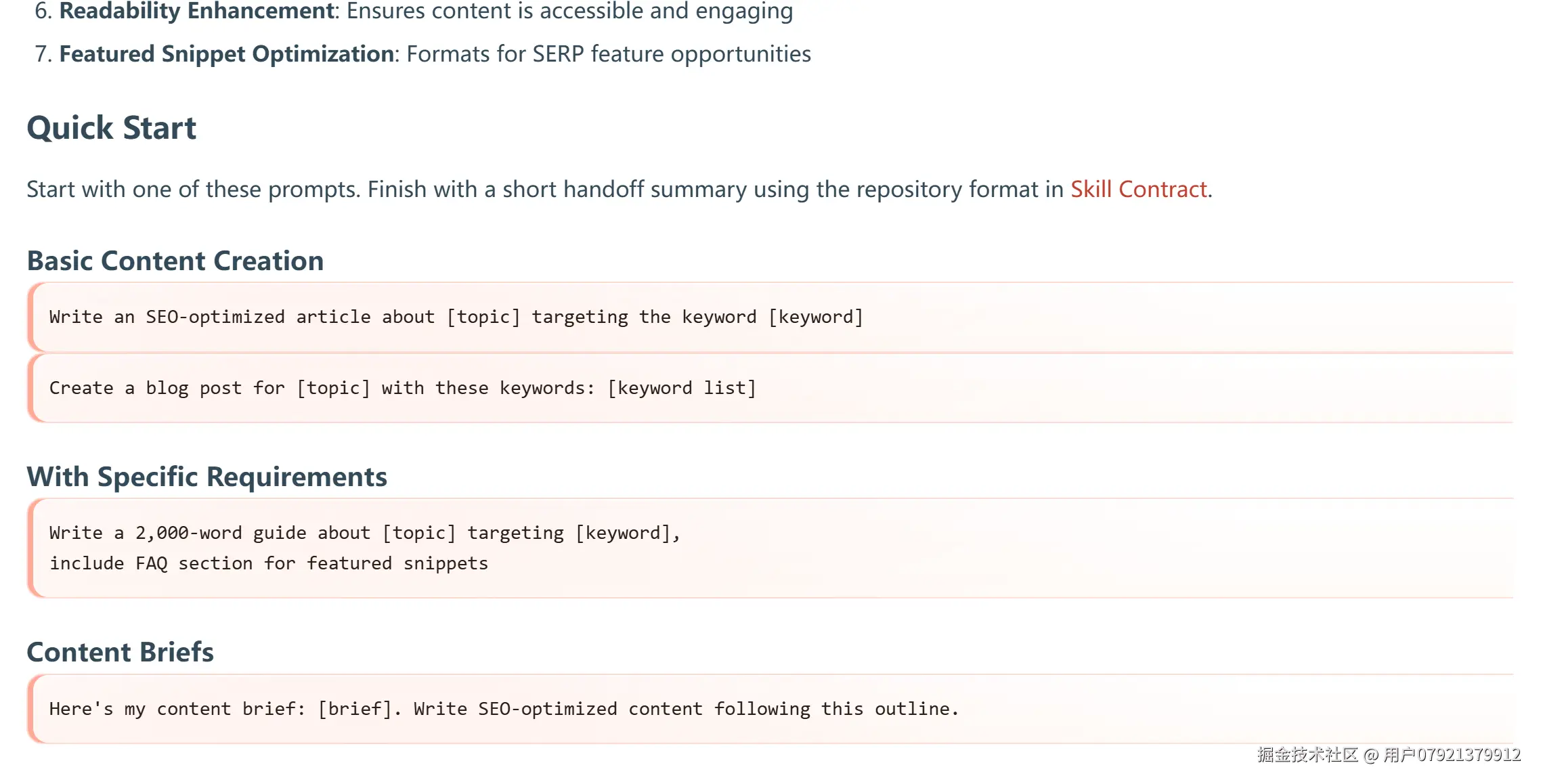Click the Quick Start heading
Screen dimensions: 1541x784
112,128
